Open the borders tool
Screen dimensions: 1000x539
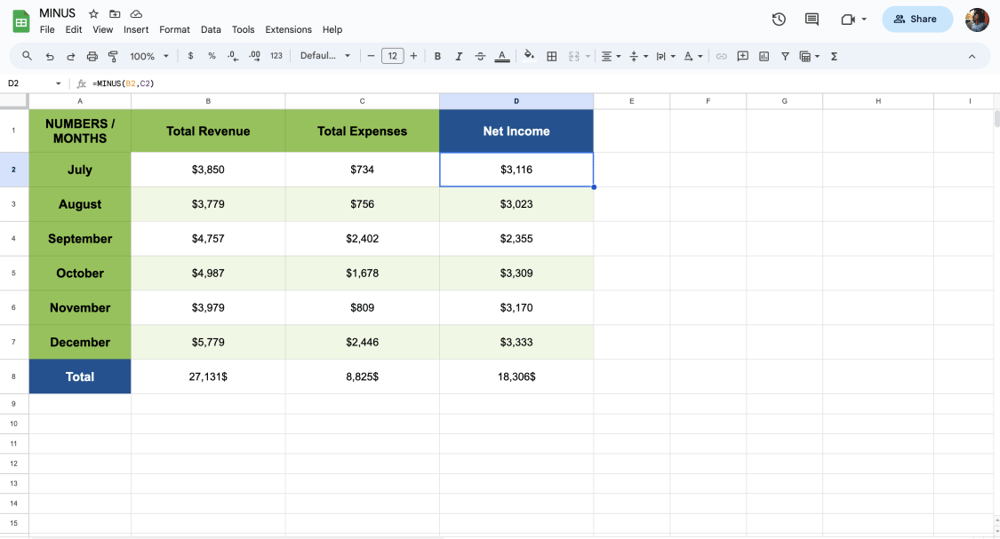(551, 57)
